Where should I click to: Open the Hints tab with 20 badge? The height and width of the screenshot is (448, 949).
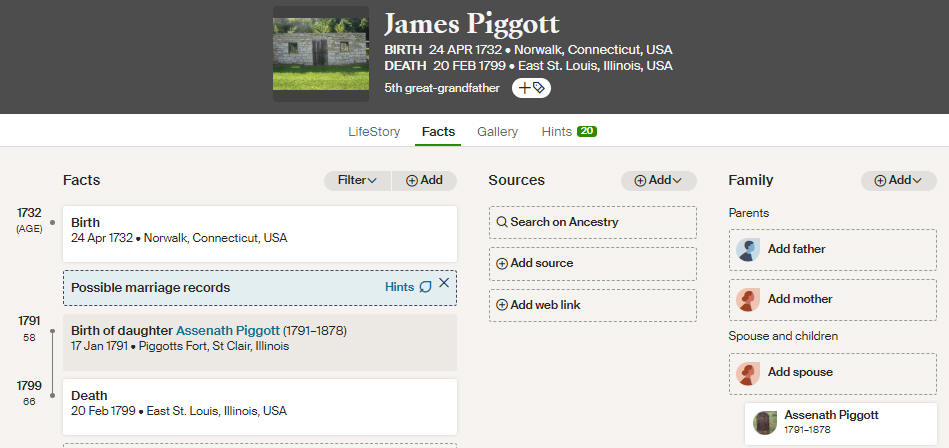pyautogui.click(x=569, y=131)
